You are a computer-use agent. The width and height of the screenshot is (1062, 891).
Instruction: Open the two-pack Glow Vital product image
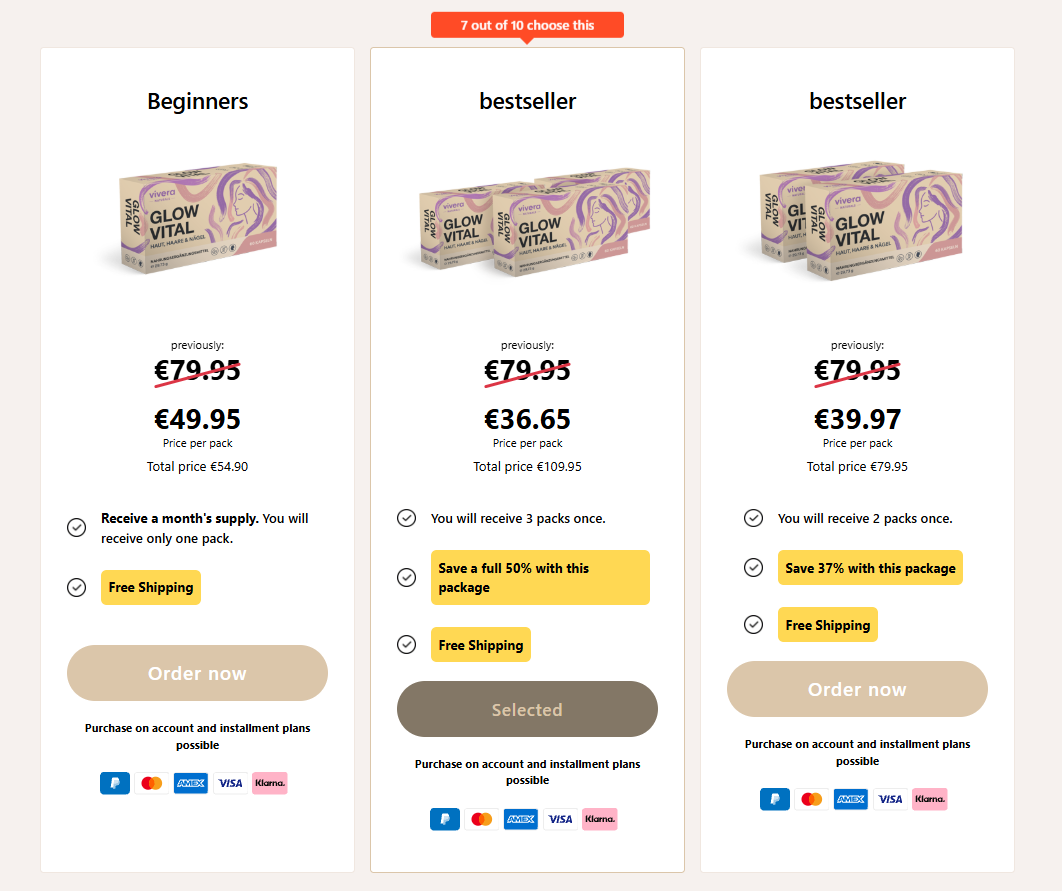coord(857,220)
